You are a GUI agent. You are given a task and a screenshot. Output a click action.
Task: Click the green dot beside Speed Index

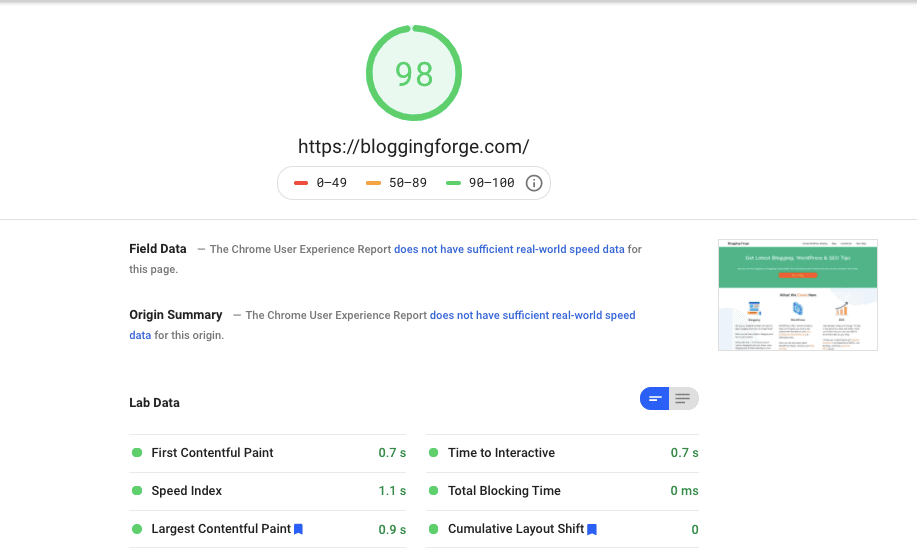pos(137,490)
